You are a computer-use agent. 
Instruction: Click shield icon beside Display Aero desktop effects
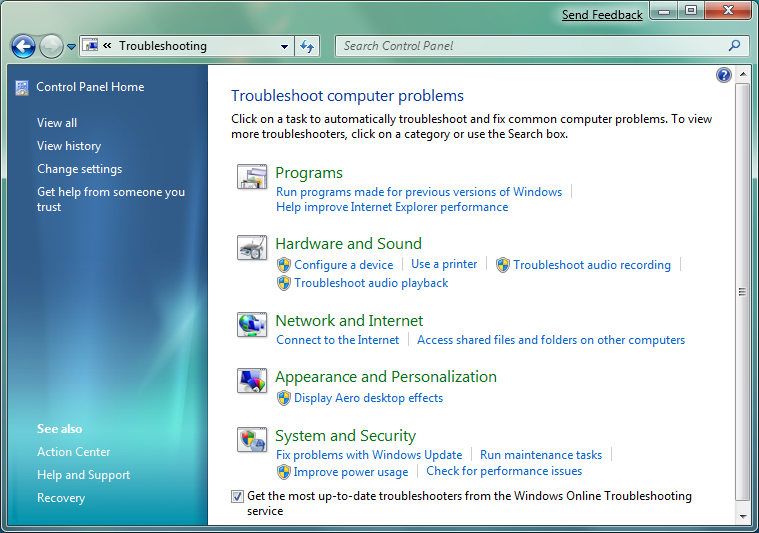pyautogui.click(x=284, y=398)
